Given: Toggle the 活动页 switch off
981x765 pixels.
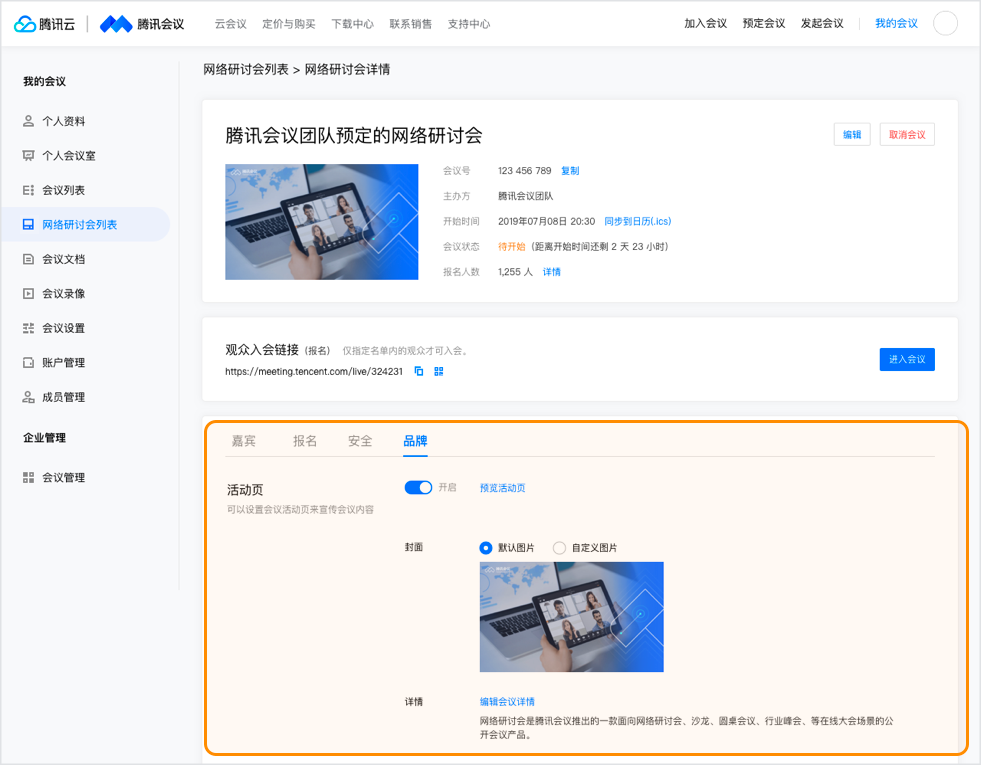Looking at the screenshot, I should [x=418, y=487].
